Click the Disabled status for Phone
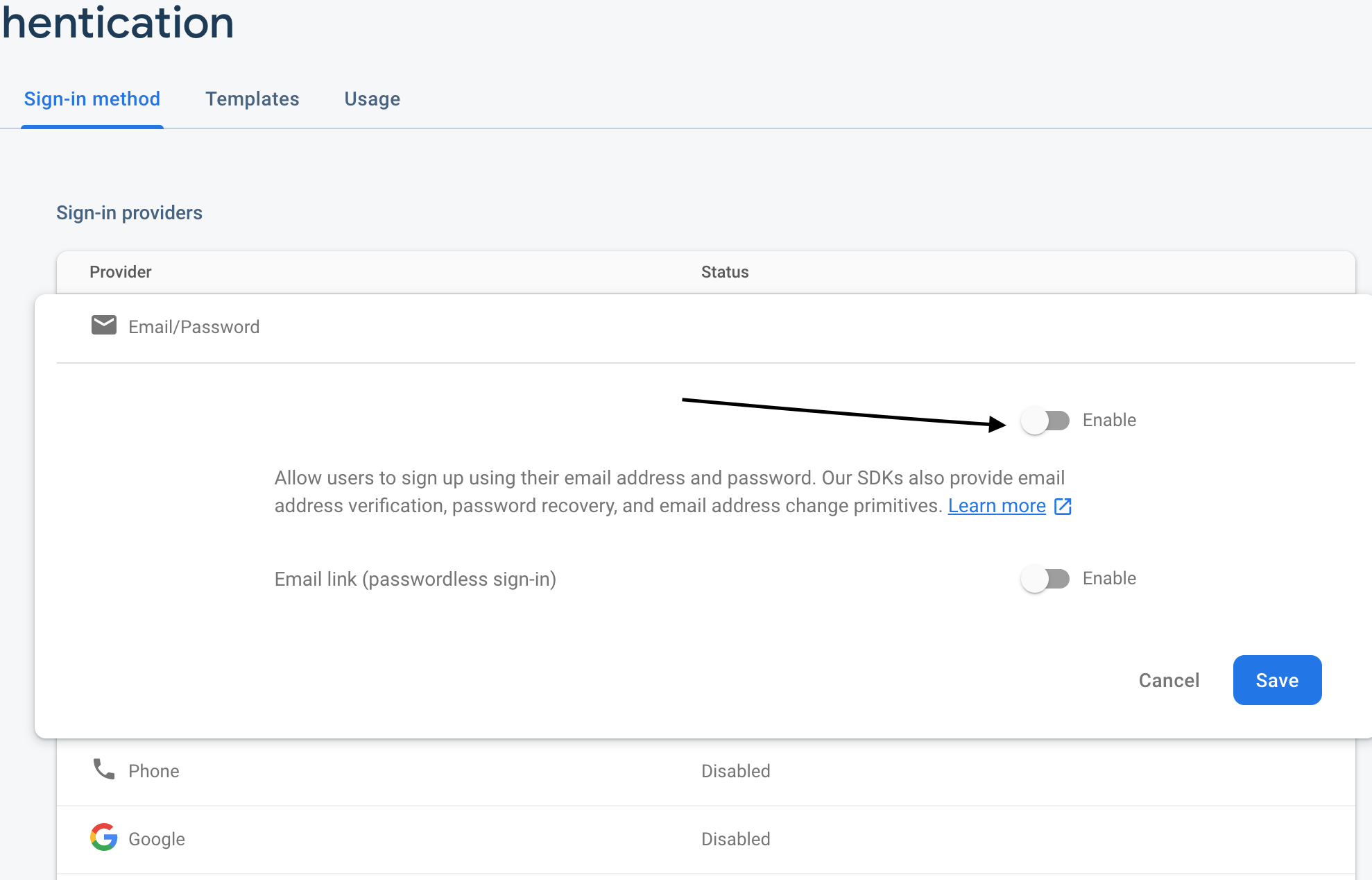Viewport: 1372px width, 880px height. 735,771
